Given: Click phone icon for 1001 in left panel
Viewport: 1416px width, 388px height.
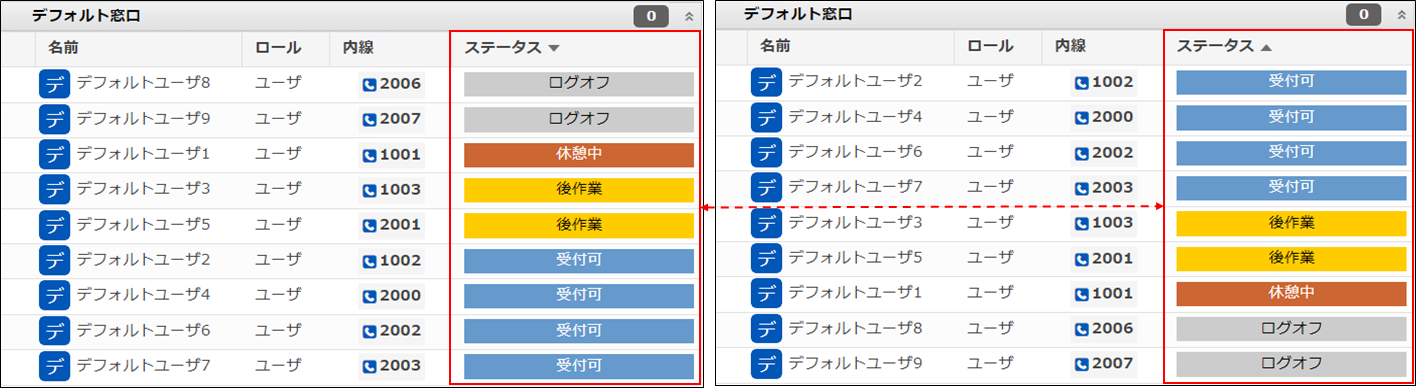Looking at the screenshot, I should click(x=369, y=156).
